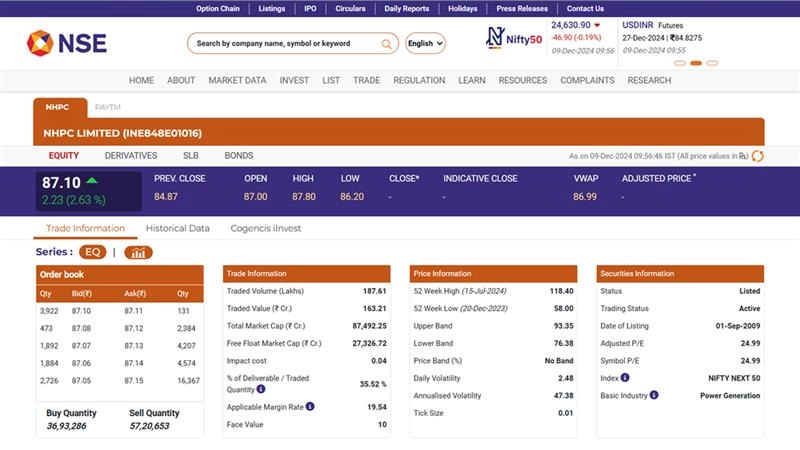
Task: Open the DERIVATIVES tab
Action: click(x=131, y=156)
